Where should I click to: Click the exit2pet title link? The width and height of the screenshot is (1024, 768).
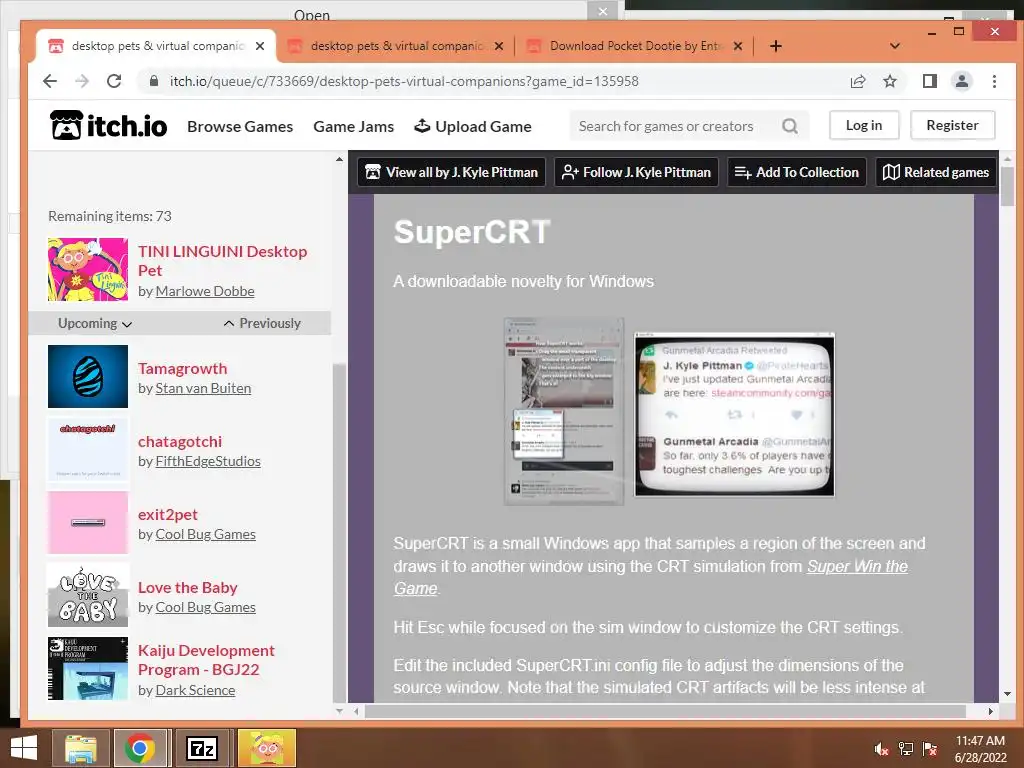[168, 515]
